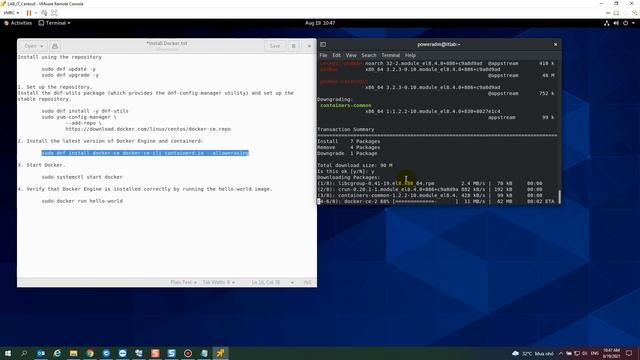Click the 'Total download size' line in terminal
This screenshot has width=640, height=360.
(355, 165)
